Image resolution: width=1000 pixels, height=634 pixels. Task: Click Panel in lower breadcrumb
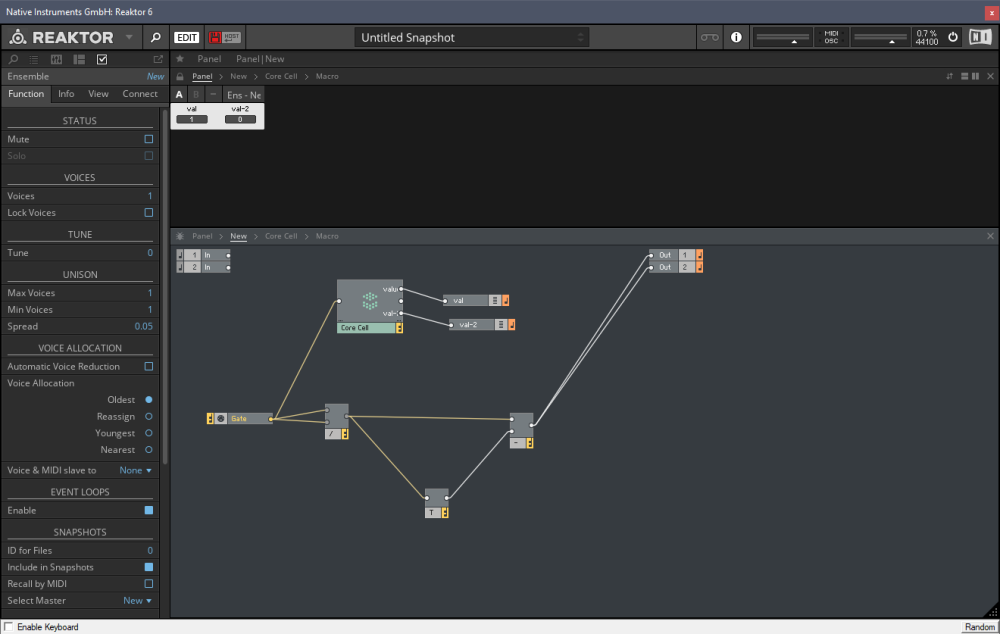tap(202, 236)
